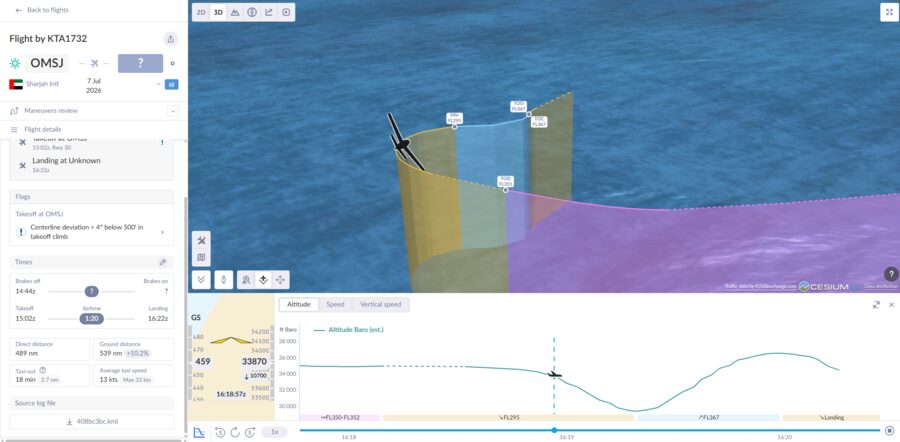Click the Ground distance 539 nm value
This screenshot has height=442, width=900.
point(111,354)
